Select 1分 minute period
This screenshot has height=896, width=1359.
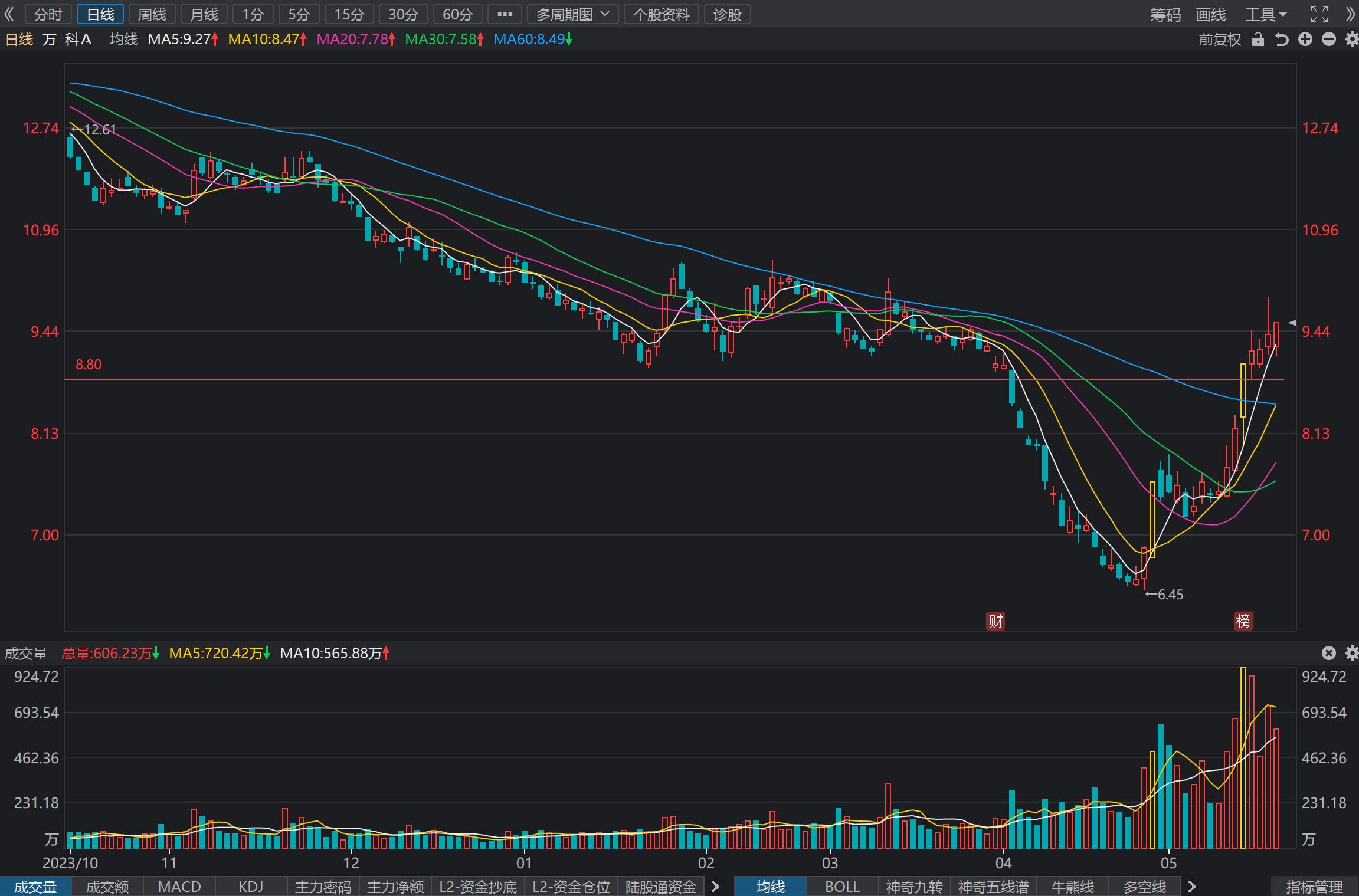tap(253, 14)
